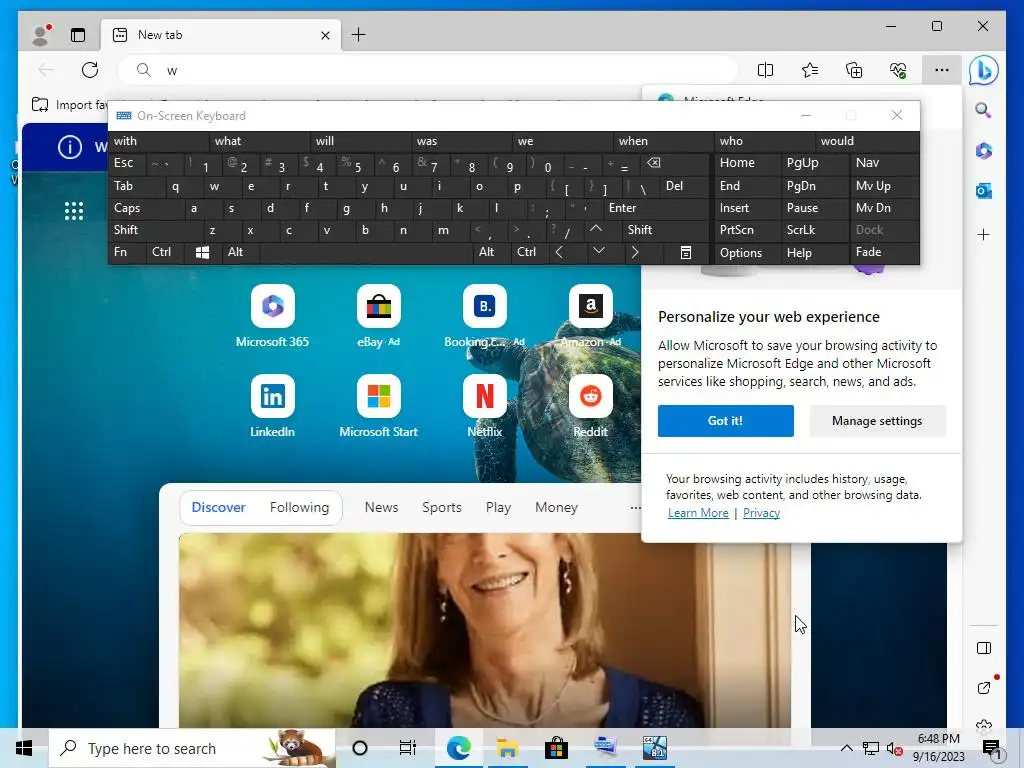Open the app launcher grid icon

(74, 211)
